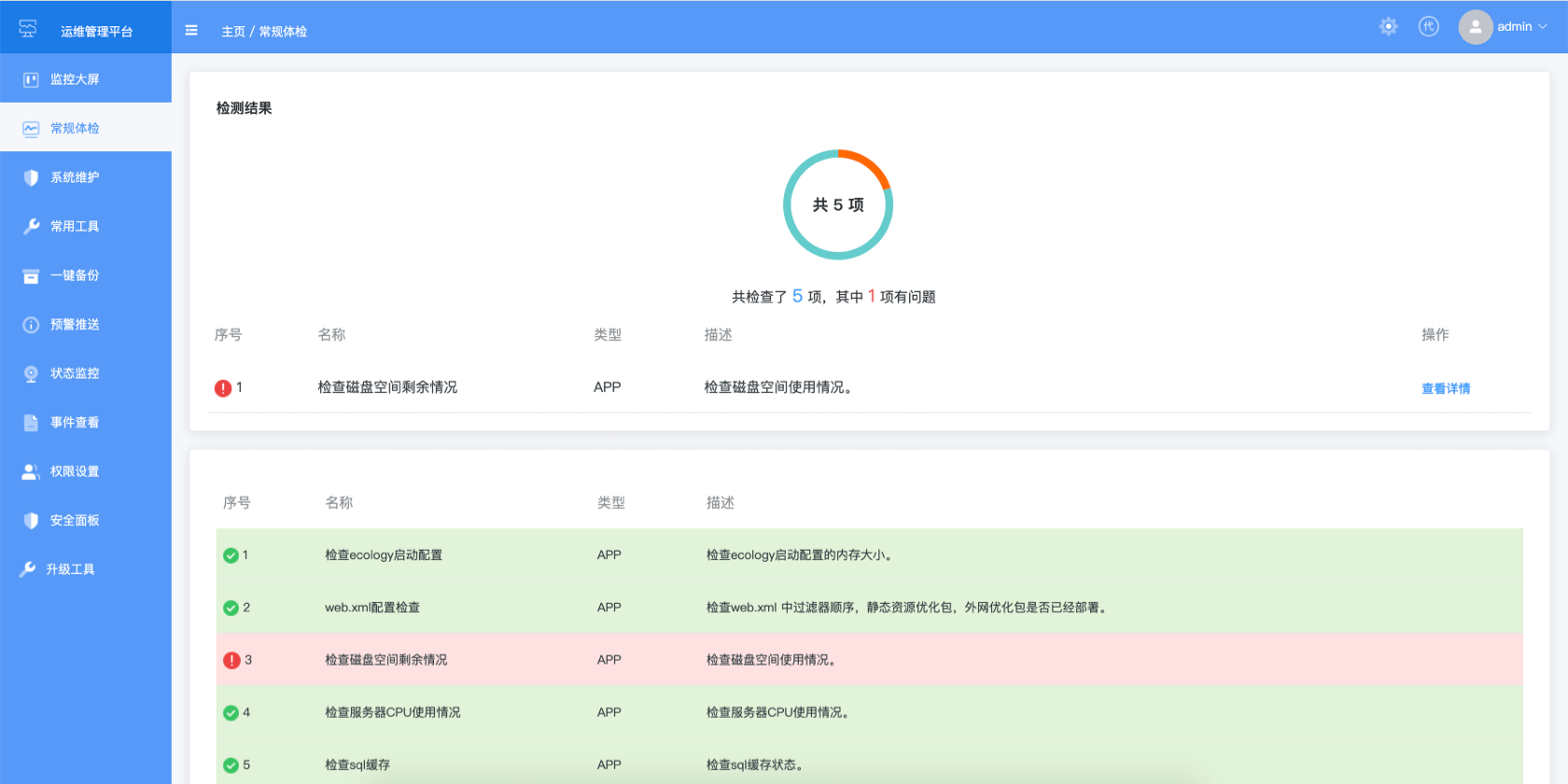This screenshot has height=784, width=1568.
Task: Open 事件查看 in the sidebar
Action: coord(86,422)
